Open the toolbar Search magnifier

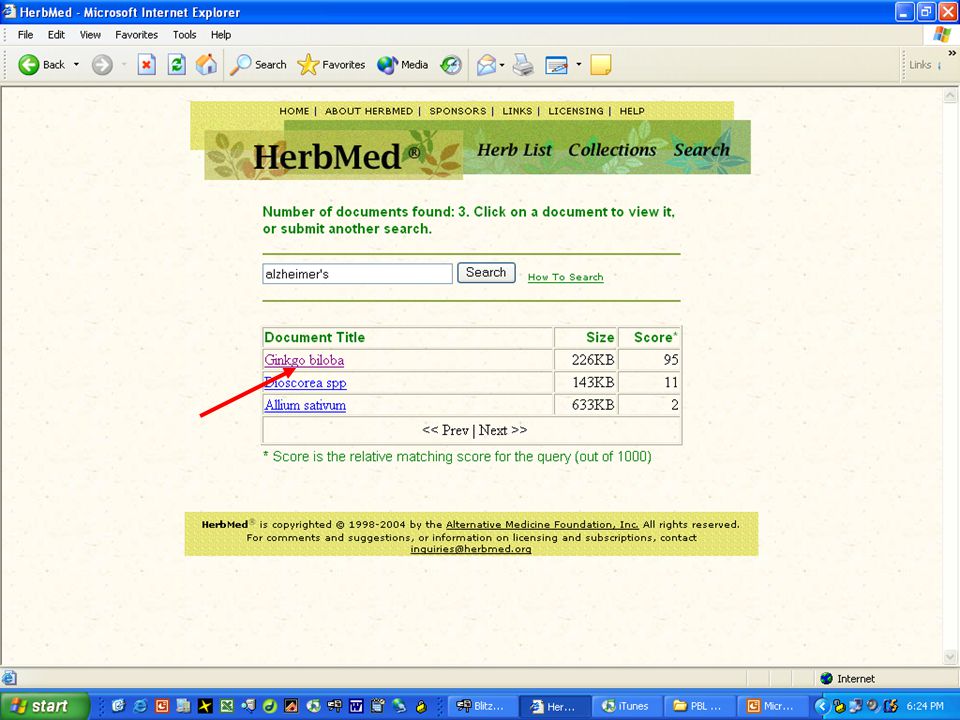[x=258, y=64]
